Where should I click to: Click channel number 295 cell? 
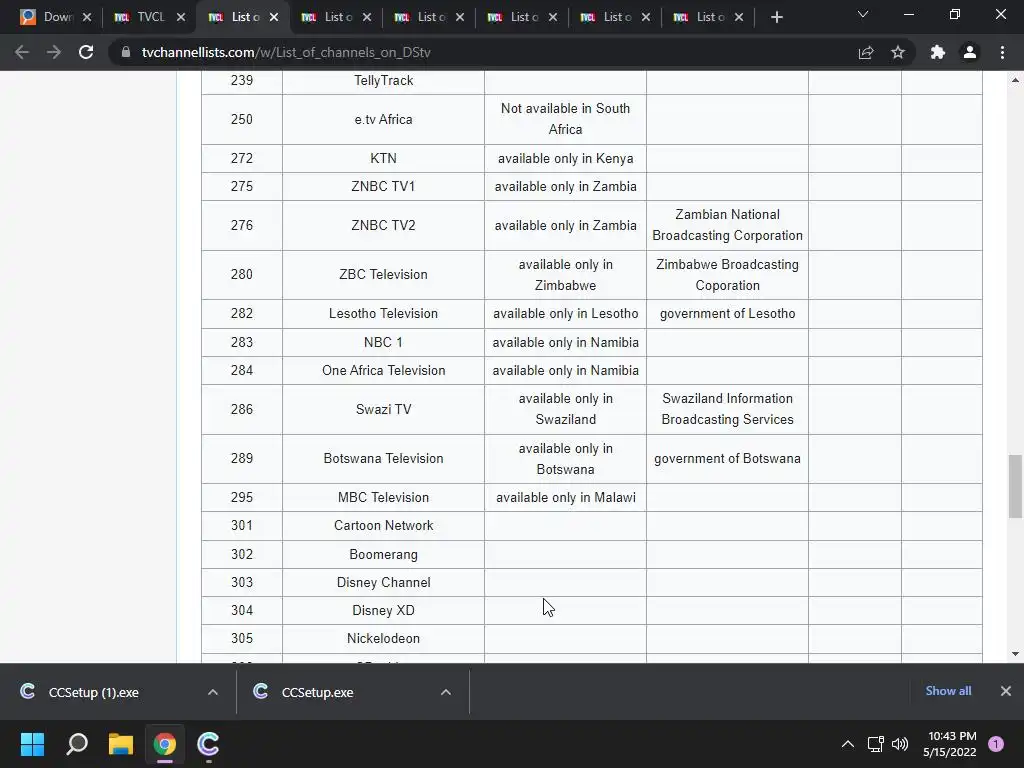tap(242, 498)
